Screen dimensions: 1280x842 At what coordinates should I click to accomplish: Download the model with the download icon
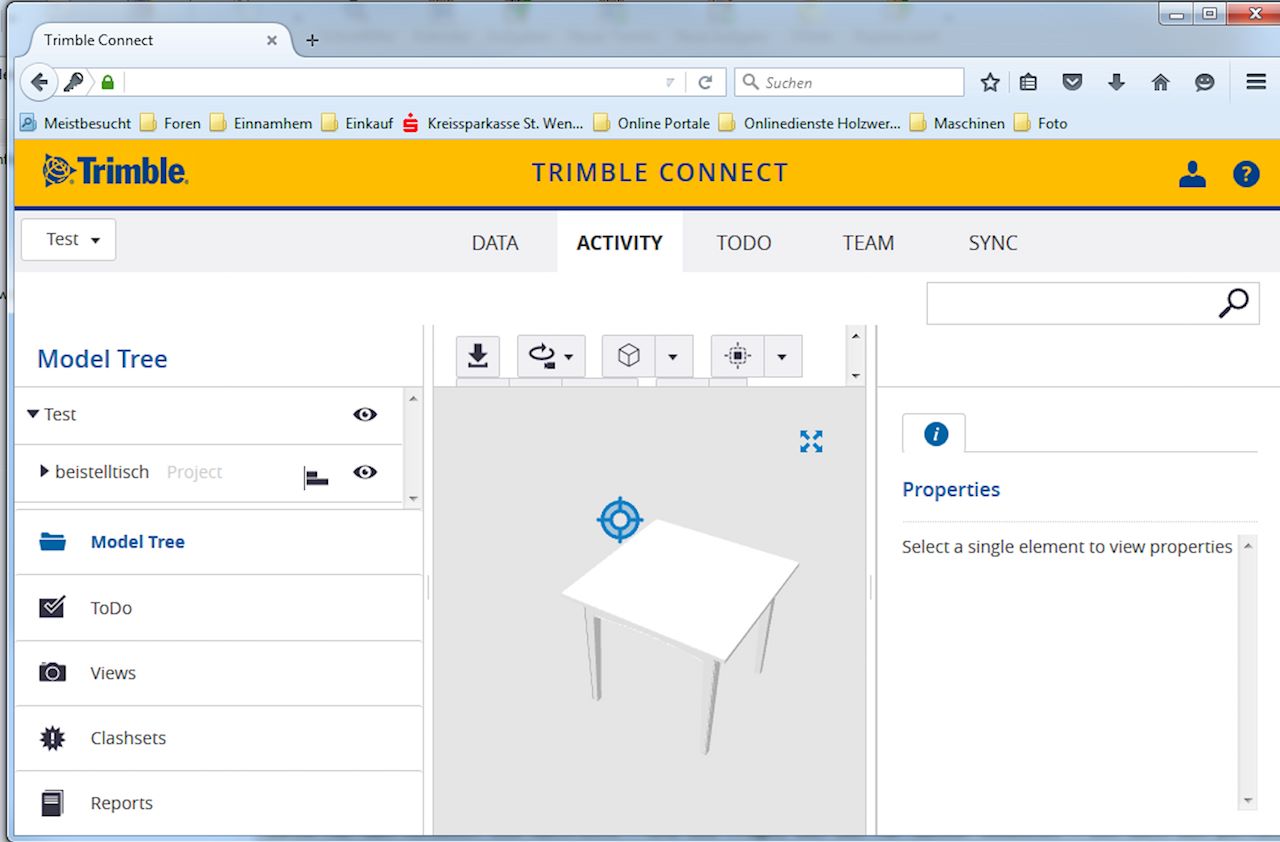[477, 356]
